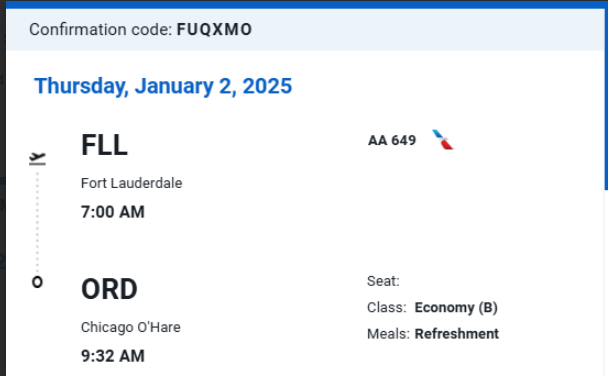The width and height of the screenshot is (608, 376).
Task: Click the Refreshment meals value
Action: [x=457, y=334]
